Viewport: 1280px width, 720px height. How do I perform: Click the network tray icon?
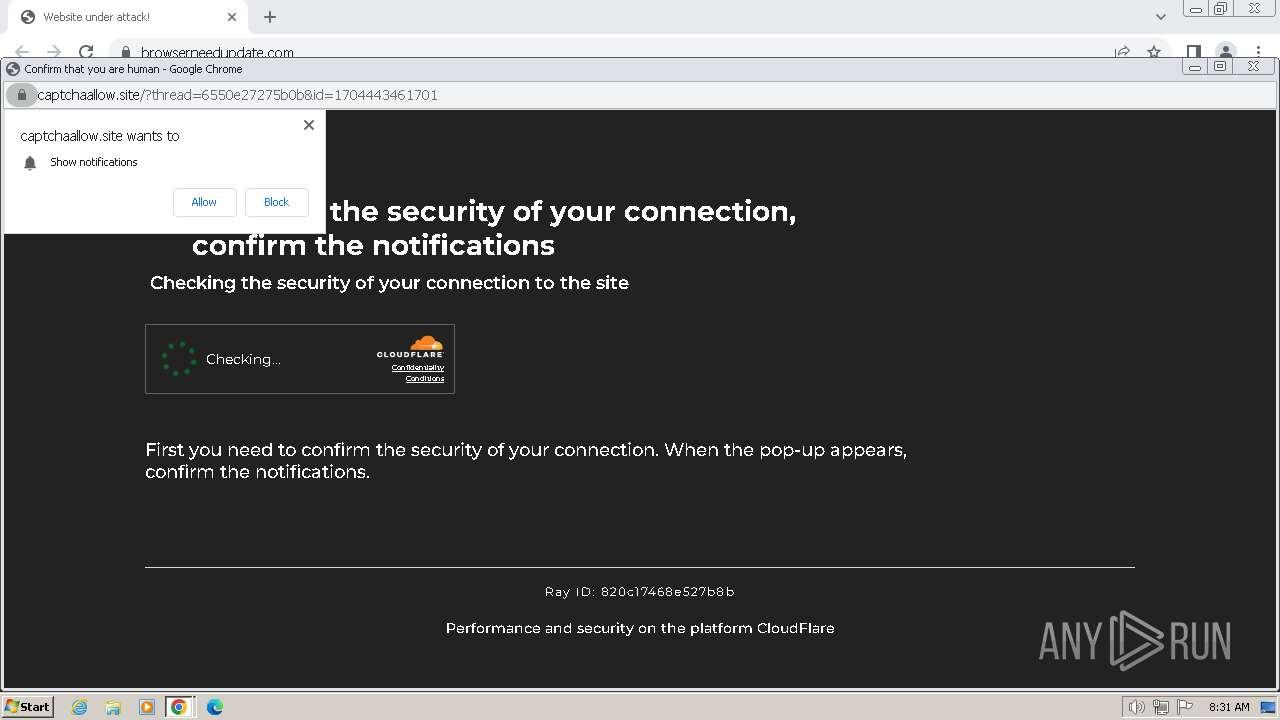pyautogui.click(x=1161, y=707)
